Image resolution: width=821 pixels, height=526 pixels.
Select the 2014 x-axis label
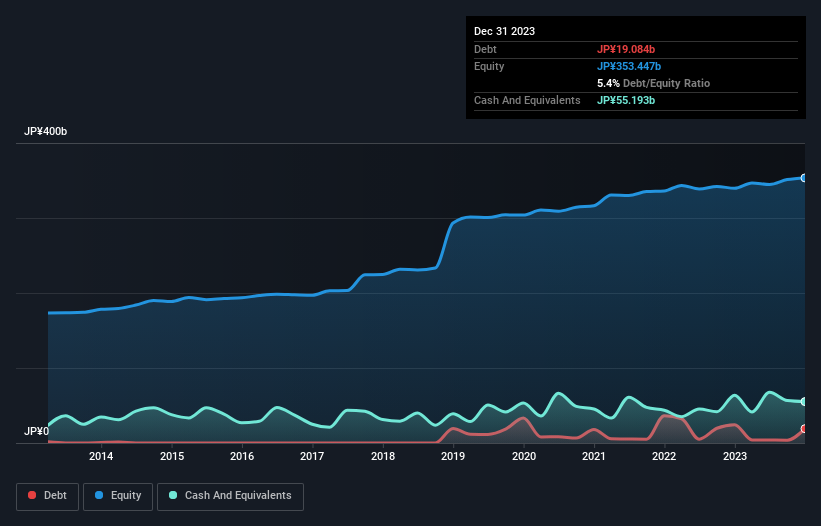click(101, 457)
